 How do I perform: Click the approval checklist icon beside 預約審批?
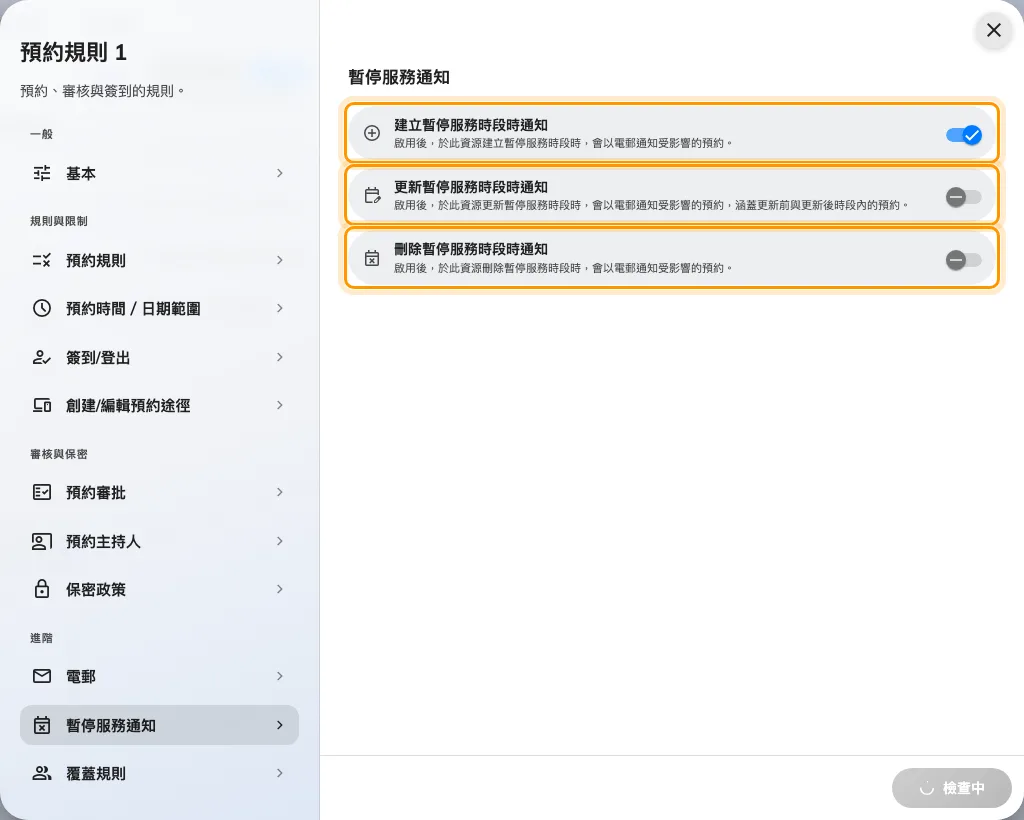coord(42,492)
